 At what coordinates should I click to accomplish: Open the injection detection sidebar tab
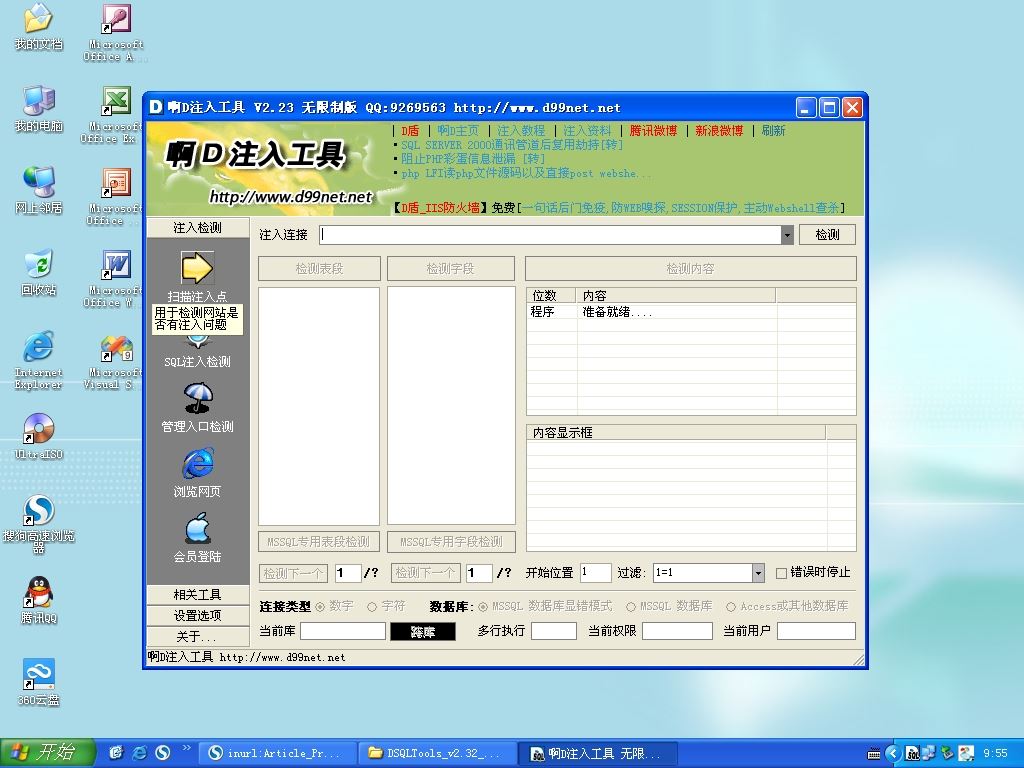point(198,227)
